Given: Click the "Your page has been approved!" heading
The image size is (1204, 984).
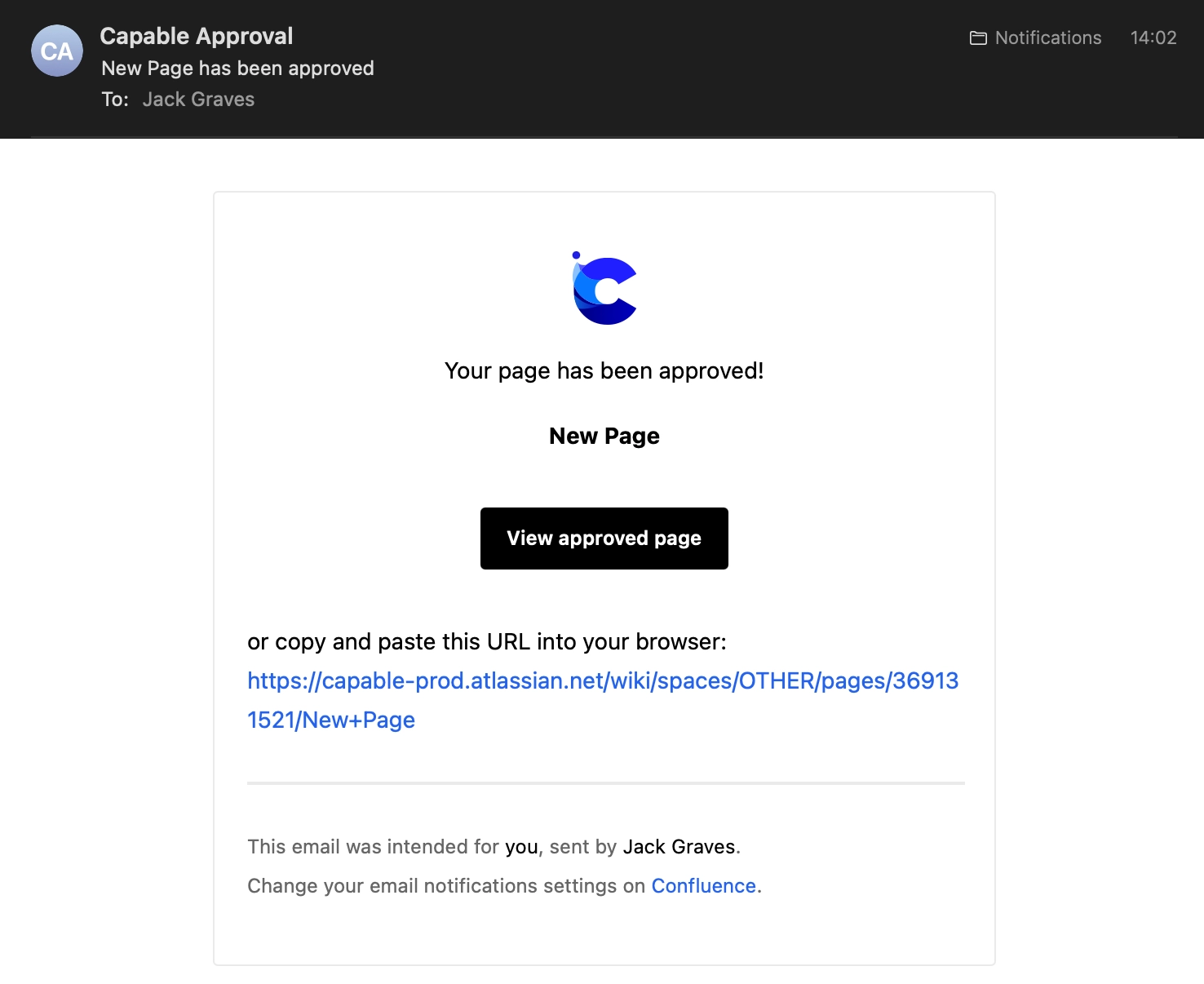Looking at the screenshot, I should click(x=604, y=371).
